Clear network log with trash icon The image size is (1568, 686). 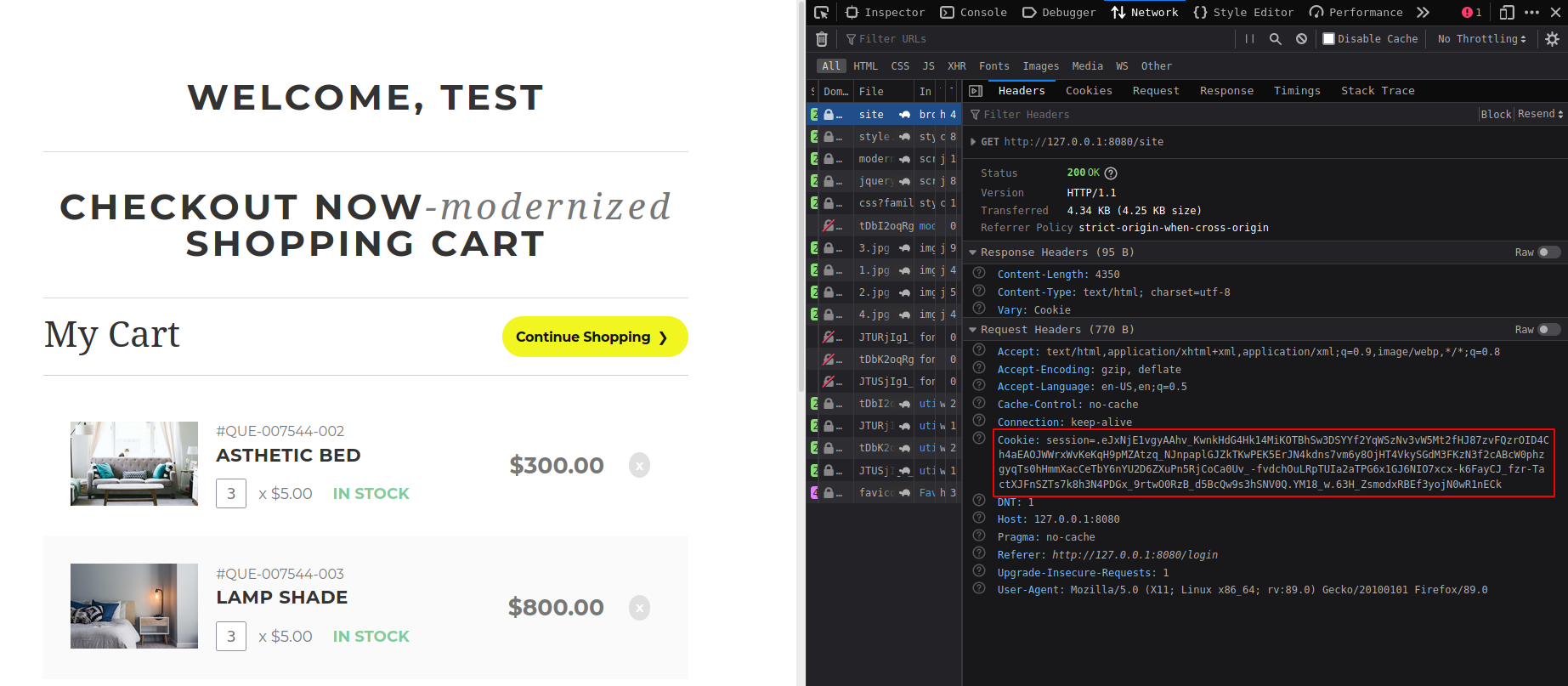point(822,39)
